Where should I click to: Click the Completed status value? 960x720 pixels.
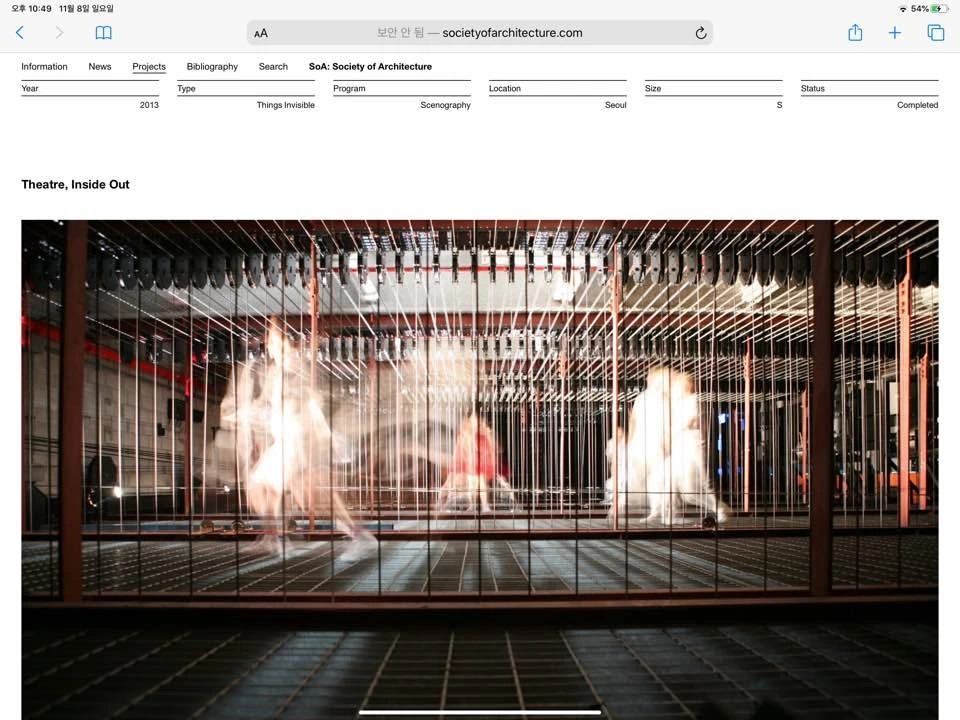(x=917, y=105)
